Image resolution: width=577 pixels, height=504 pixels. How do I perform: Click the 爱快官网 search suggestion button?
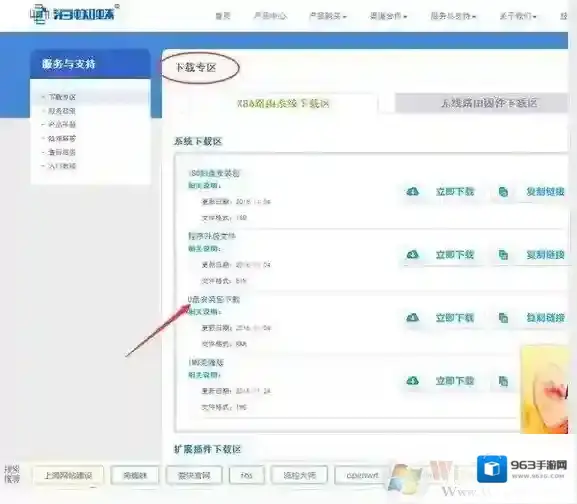tap(194, 475)
